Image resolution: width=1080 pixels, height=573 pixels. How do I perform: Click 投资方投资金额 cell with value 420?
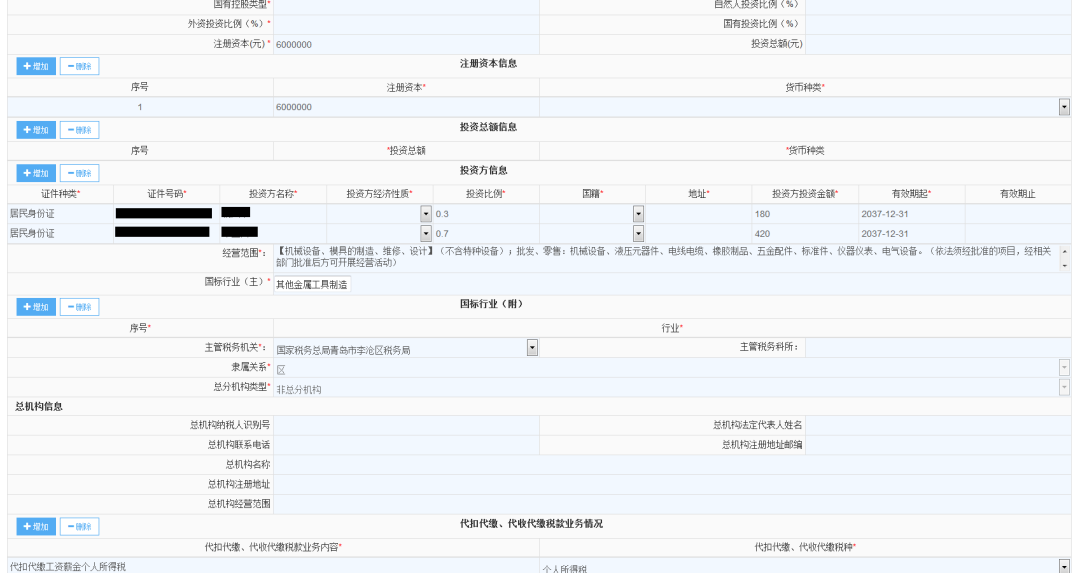point(805,233)
